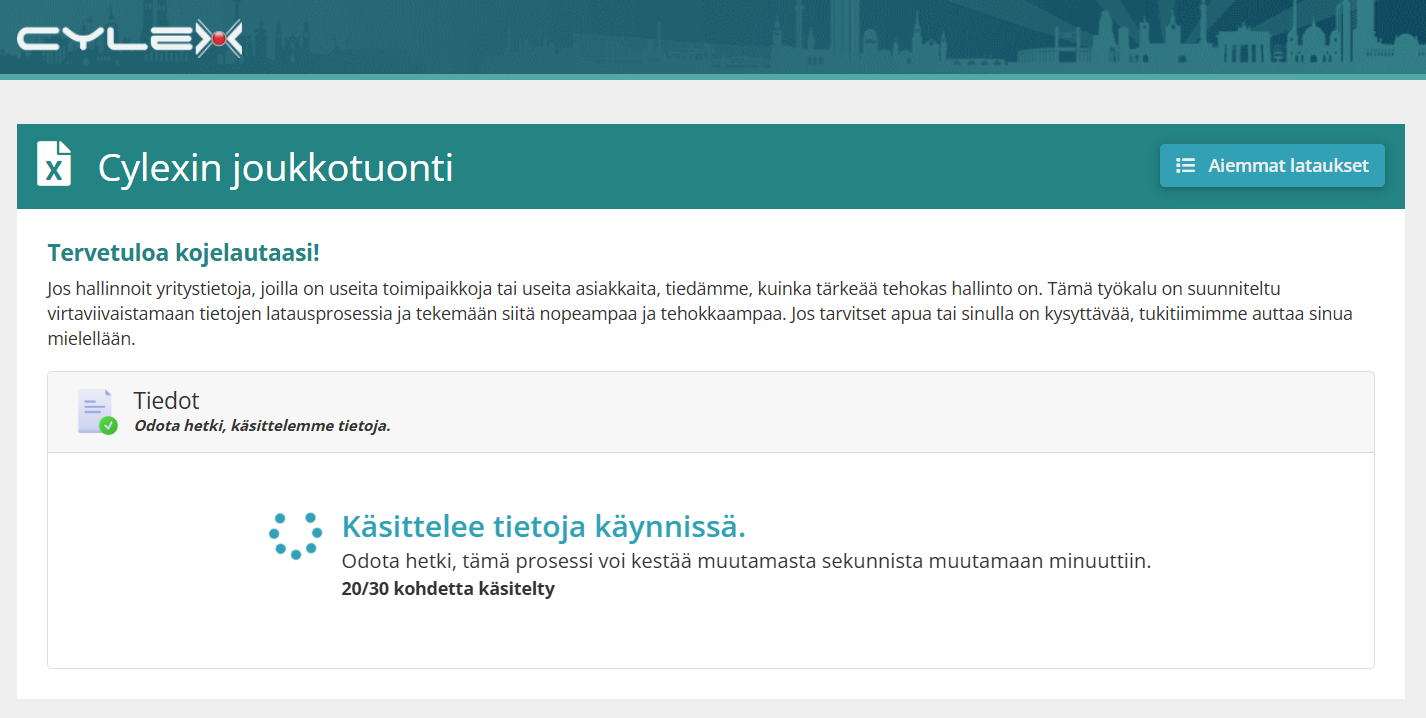Click Käsittelee tietoja käynnissä heading
Image resolution: width=1426 pixels, height=718 pixels.
pos(544,526)
